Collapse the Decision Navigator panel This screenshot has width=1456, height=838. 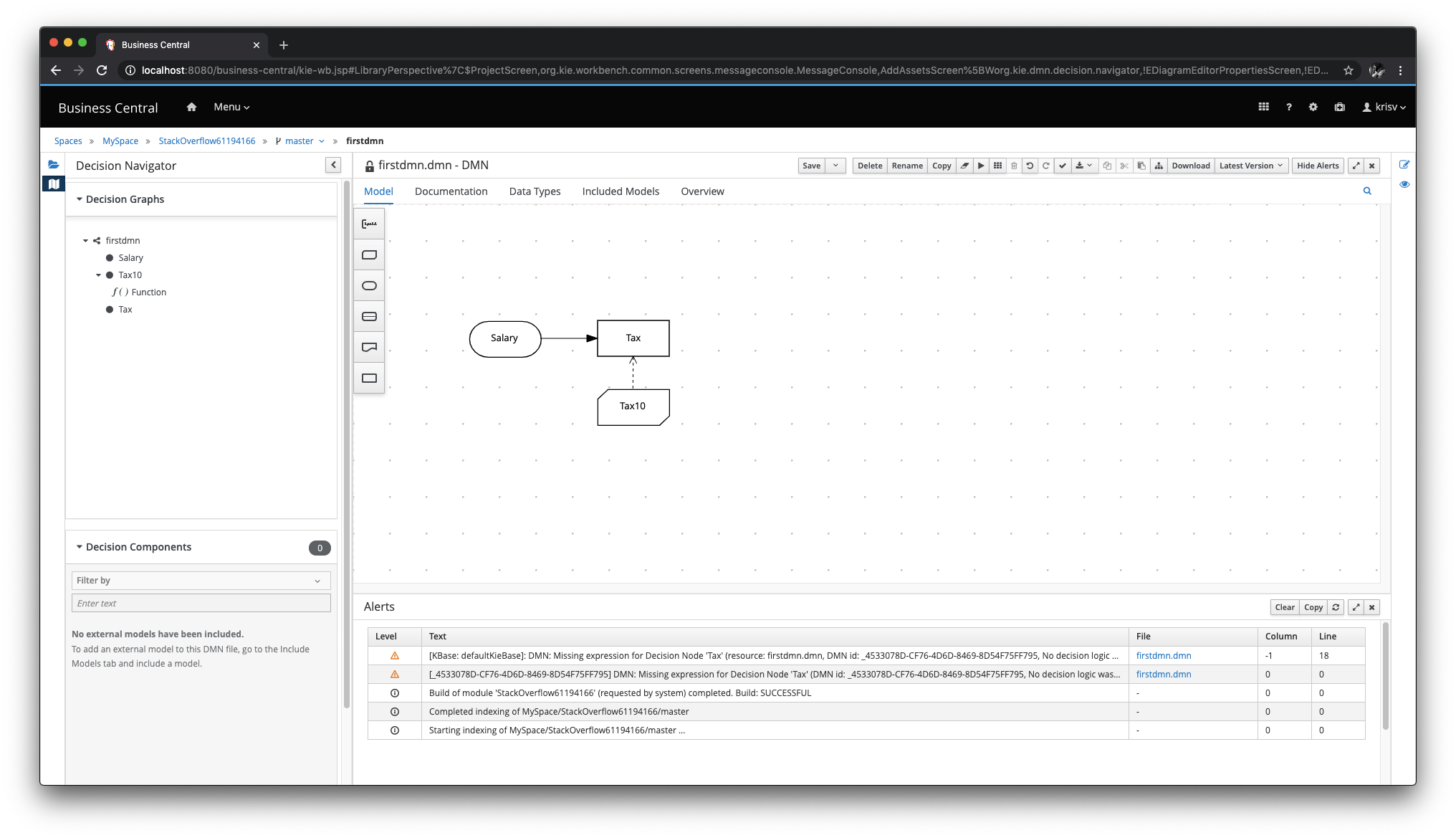click(333, 165)
